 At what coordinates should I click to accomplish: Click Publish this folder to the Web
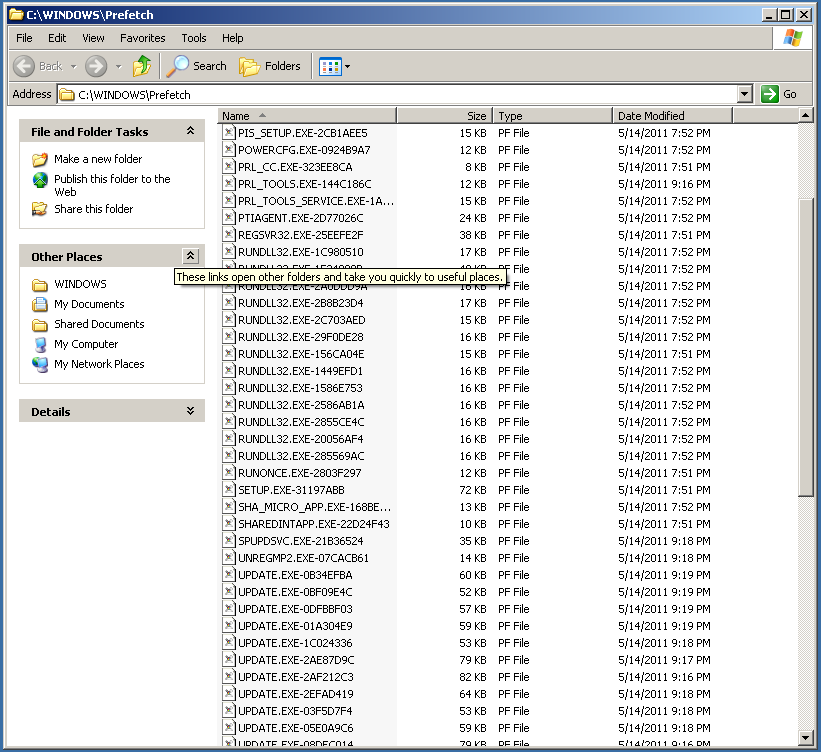(x=112, y=185)
